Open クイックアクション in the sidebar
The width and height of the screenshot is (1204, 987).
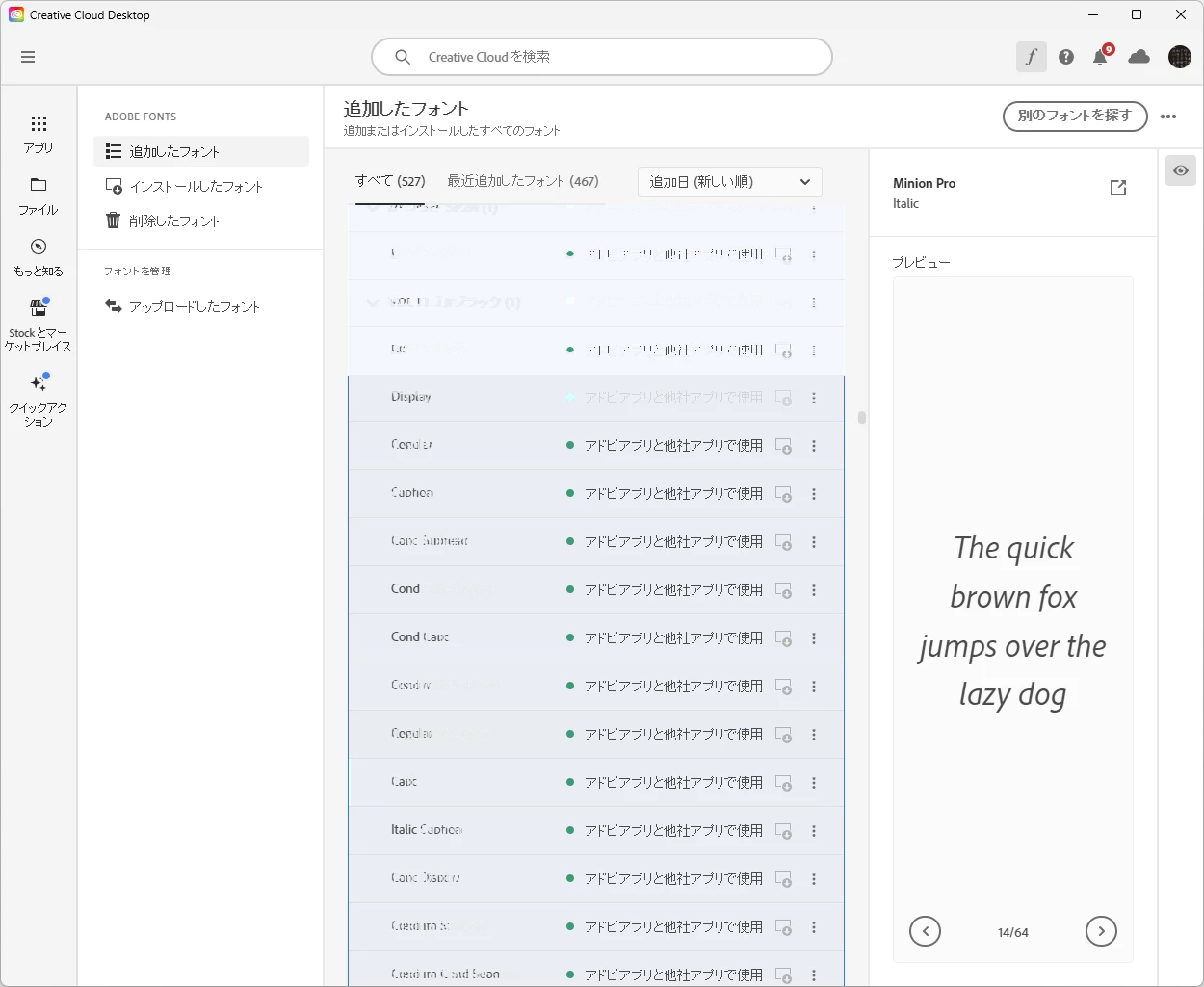(x=39, y=401)
